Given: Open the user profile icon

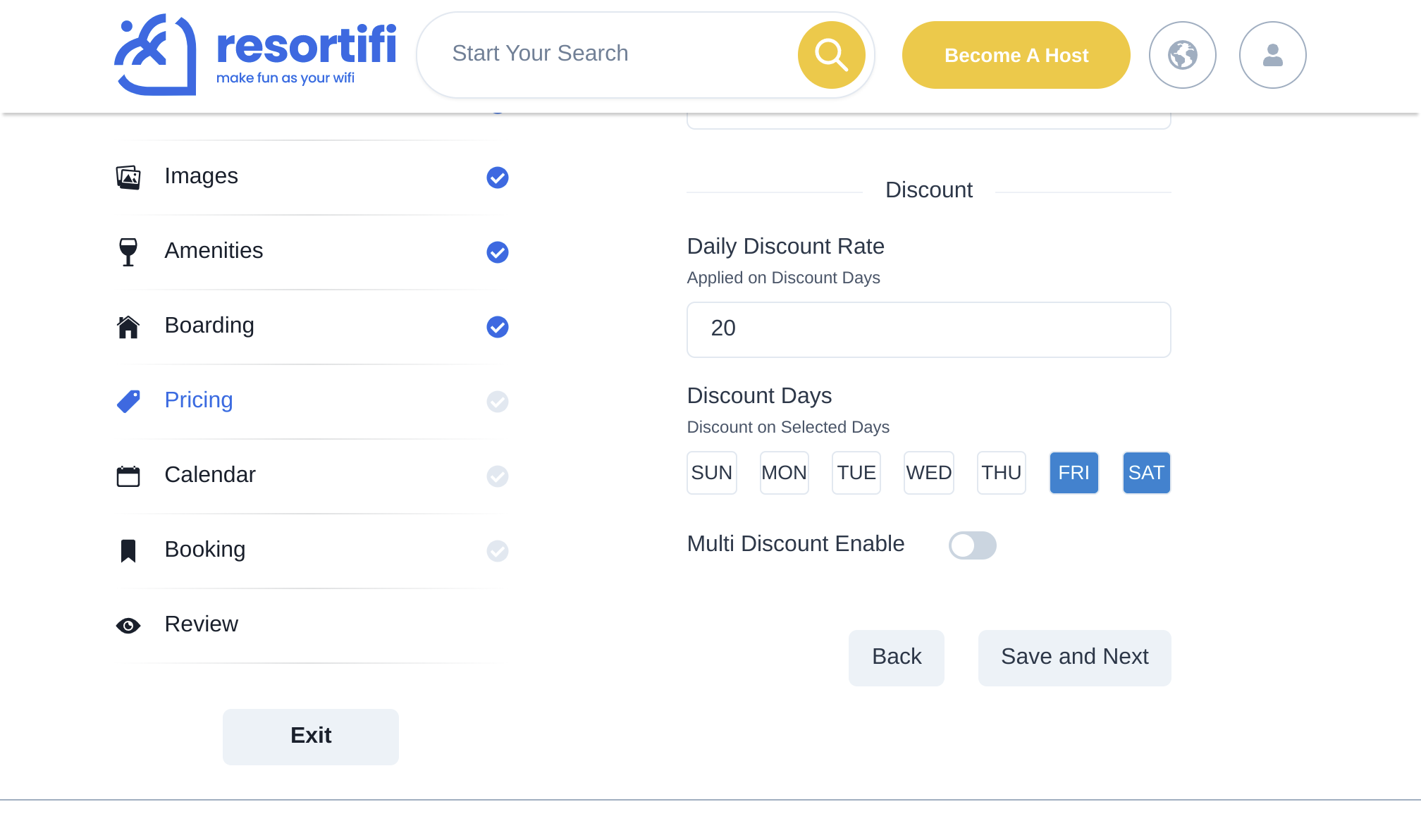Looking at the screenshot, I should [x=1272, y=55].
